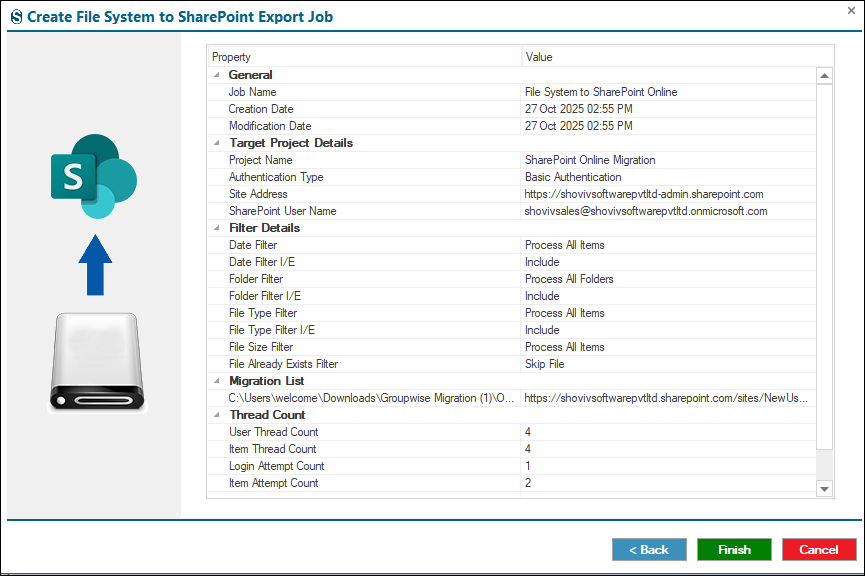Click the Migration List heading
Screen dimensions: 865x576
point(266,381)
